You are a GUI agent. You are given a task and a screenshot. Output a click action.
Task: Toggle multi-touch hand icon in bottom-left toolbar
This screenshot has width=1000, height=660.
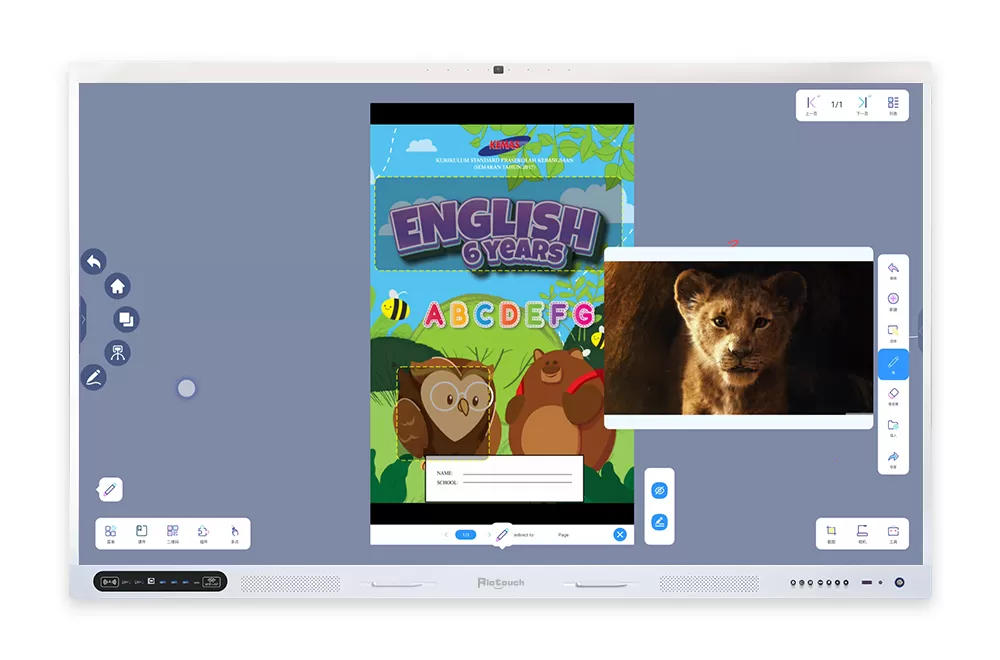coord(235,534)
